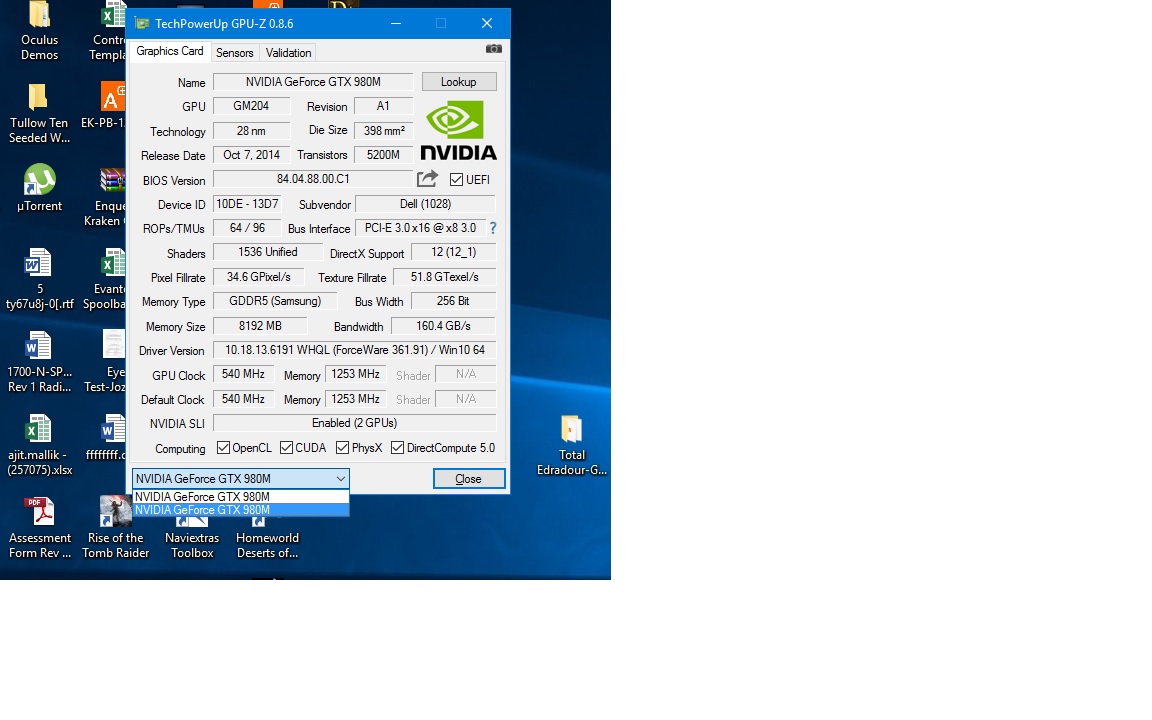Viewport: 1152px width, 720px height.
Task: Click the DirectX Support value 12 (12_1)
Action: click(453, 253)
